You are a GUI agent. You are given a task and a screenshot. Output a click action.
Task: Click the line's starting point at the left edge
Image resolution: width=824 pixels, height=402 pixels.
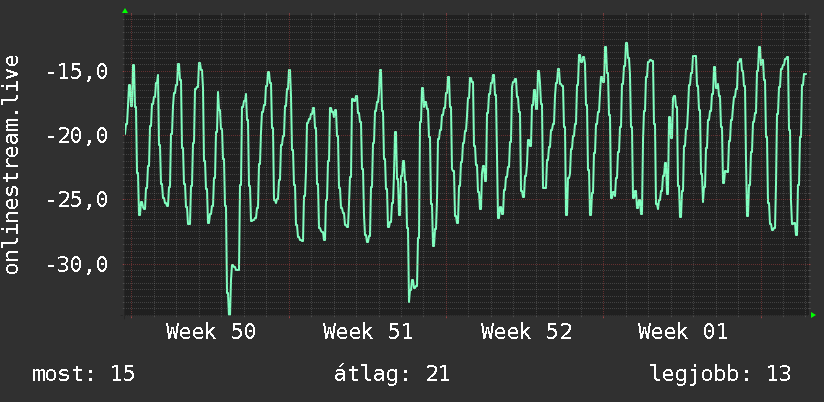(125, 134)
